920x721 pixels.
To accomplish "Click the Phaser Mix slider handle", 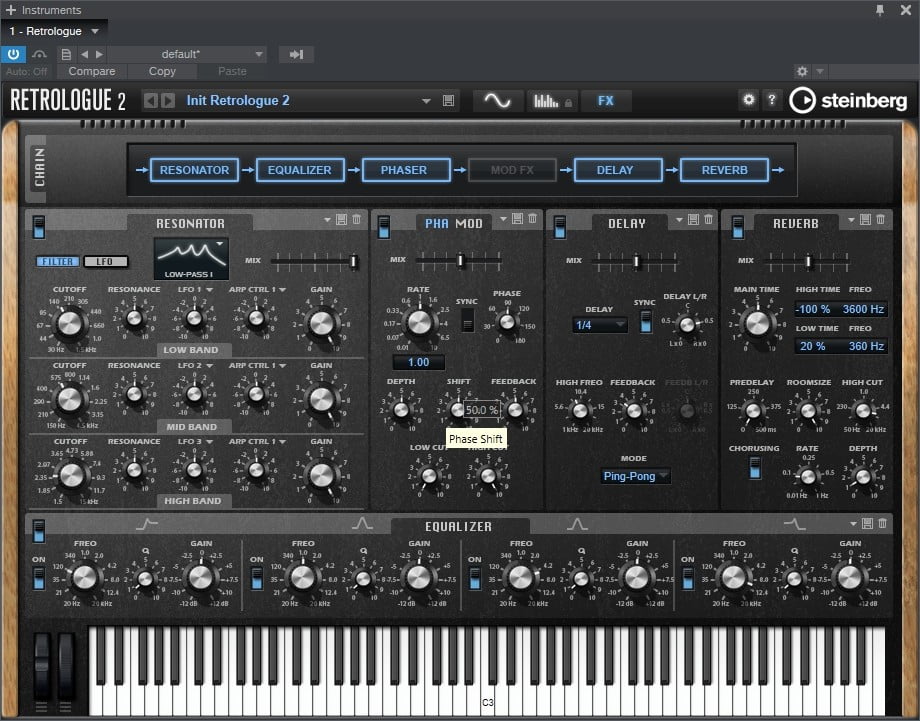I will coord(460,260).
